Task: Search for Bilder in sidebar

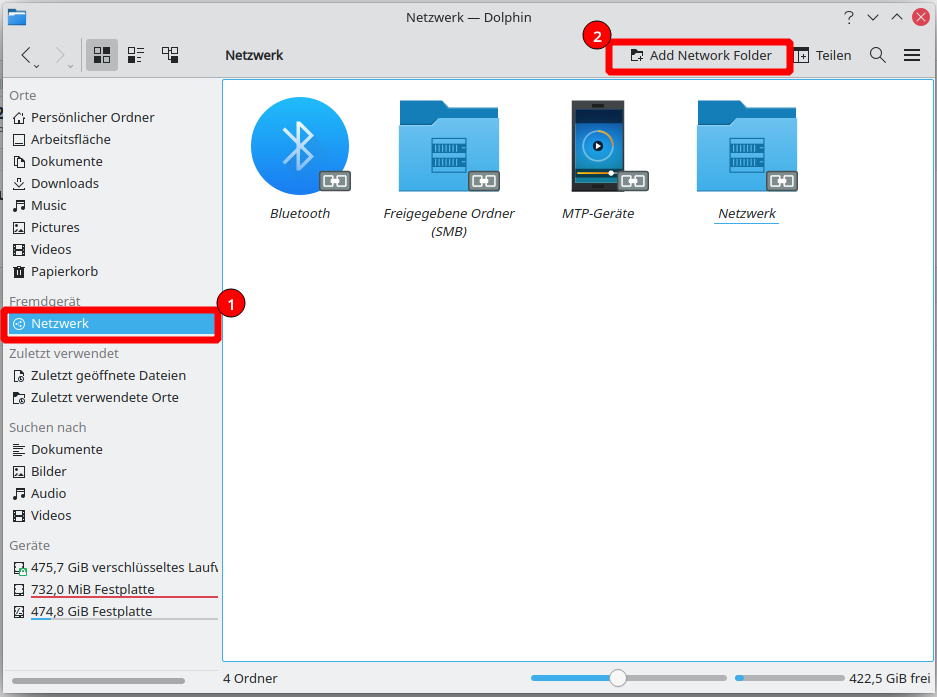Action: tap(111, 472)
